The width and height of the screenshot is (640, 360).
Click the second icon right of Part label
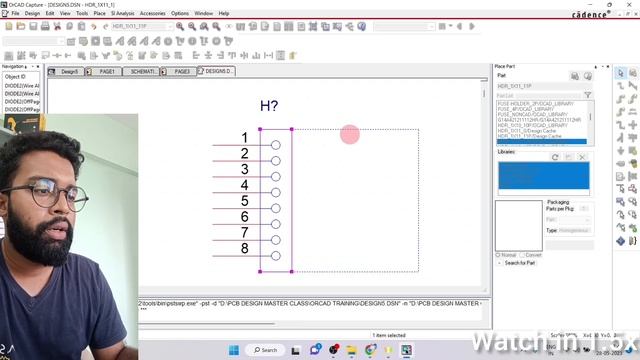588,76
